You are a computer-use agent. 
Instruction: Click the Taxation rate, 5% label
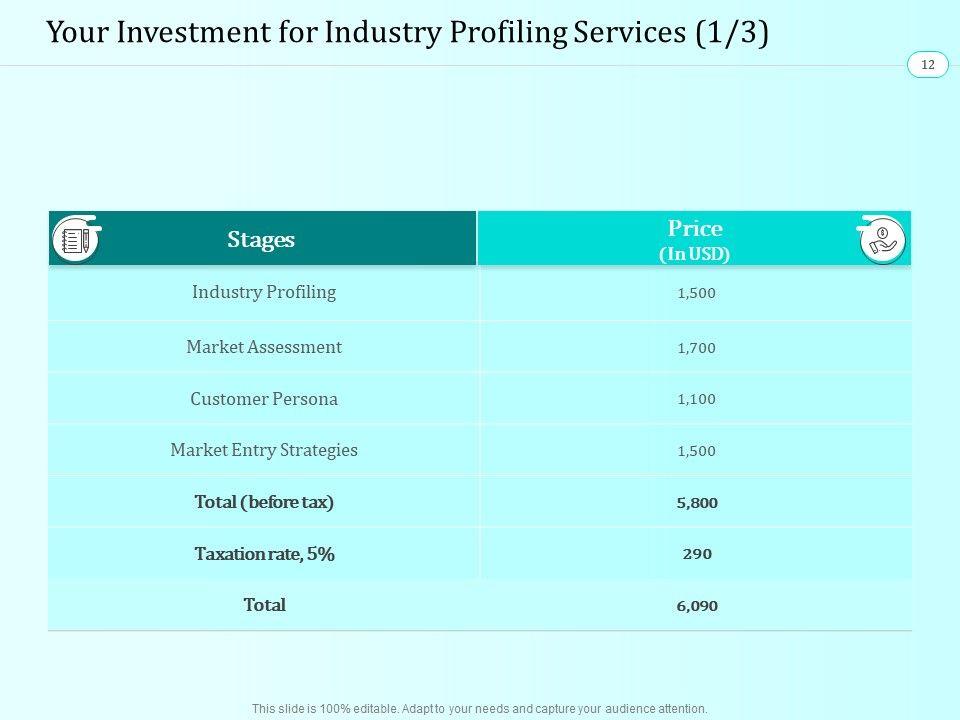[264, 553]
